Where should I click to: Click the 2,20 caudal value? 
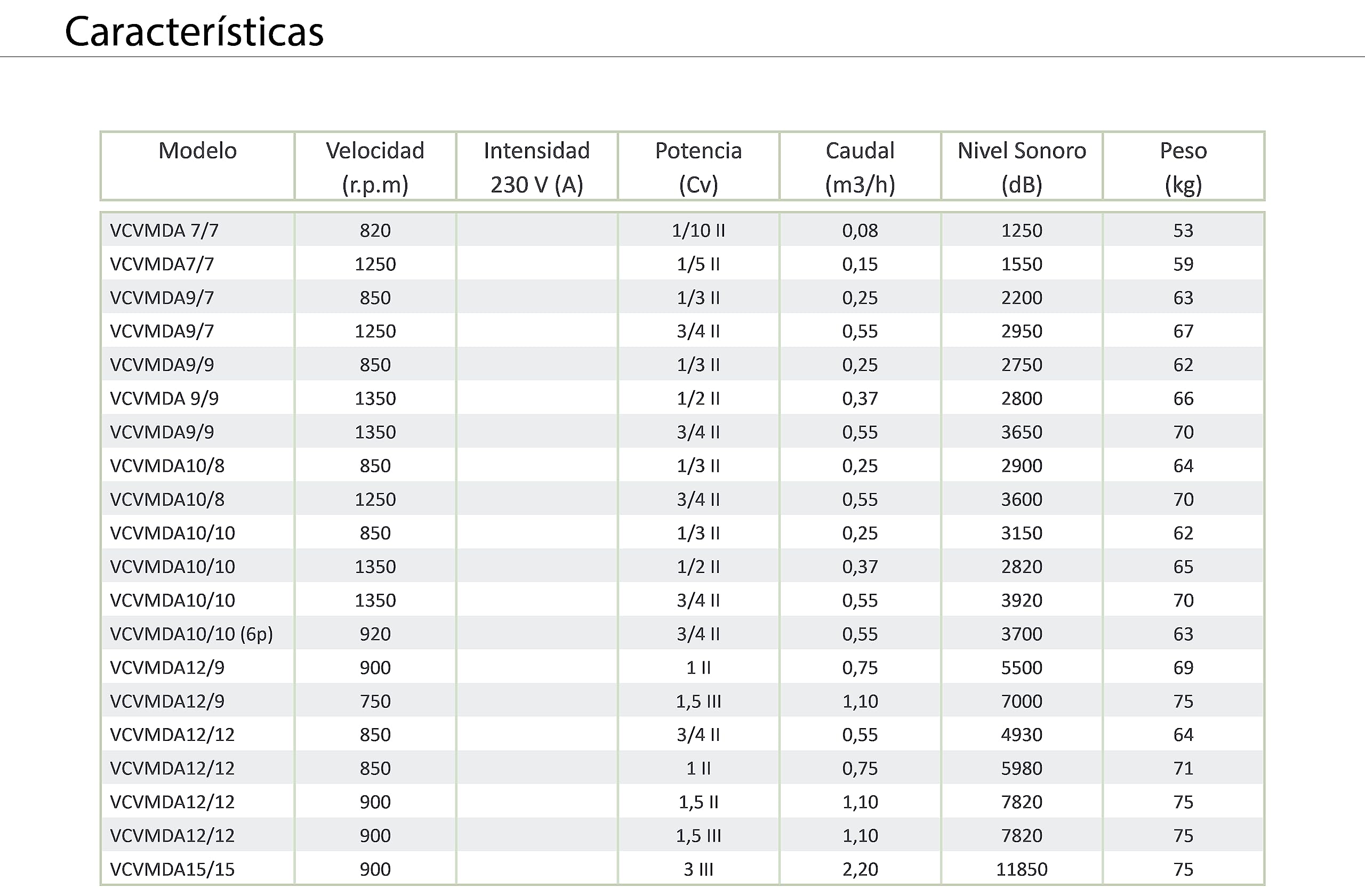click(860, 869)
